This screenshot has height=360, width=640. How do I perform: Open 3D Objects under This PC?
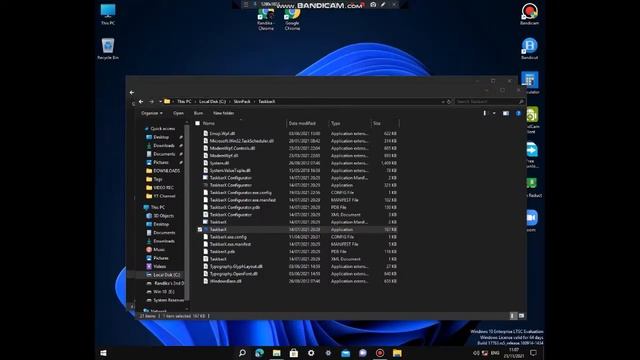coord(163,216)
